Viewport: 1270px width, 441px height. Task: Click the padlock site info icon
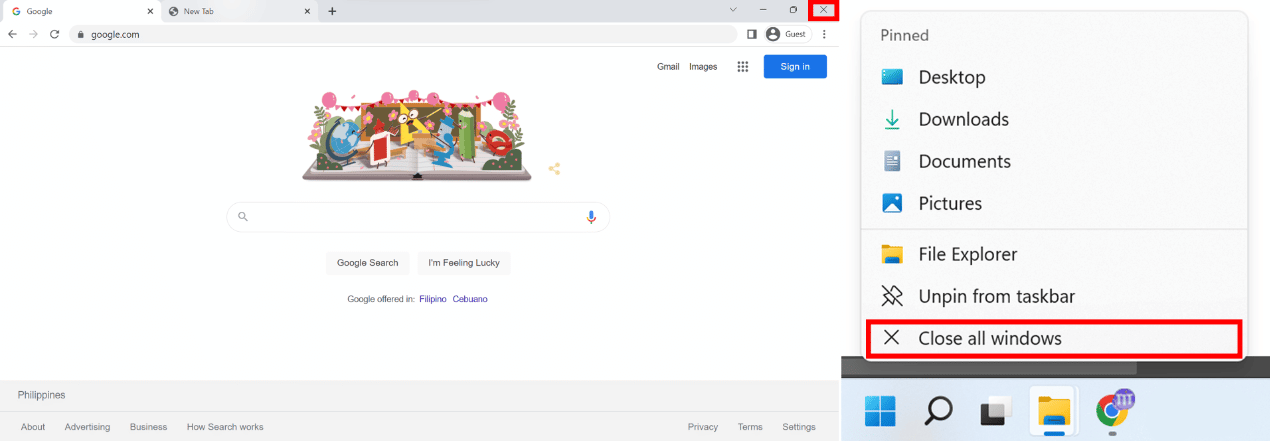click(x=81, y=34)
